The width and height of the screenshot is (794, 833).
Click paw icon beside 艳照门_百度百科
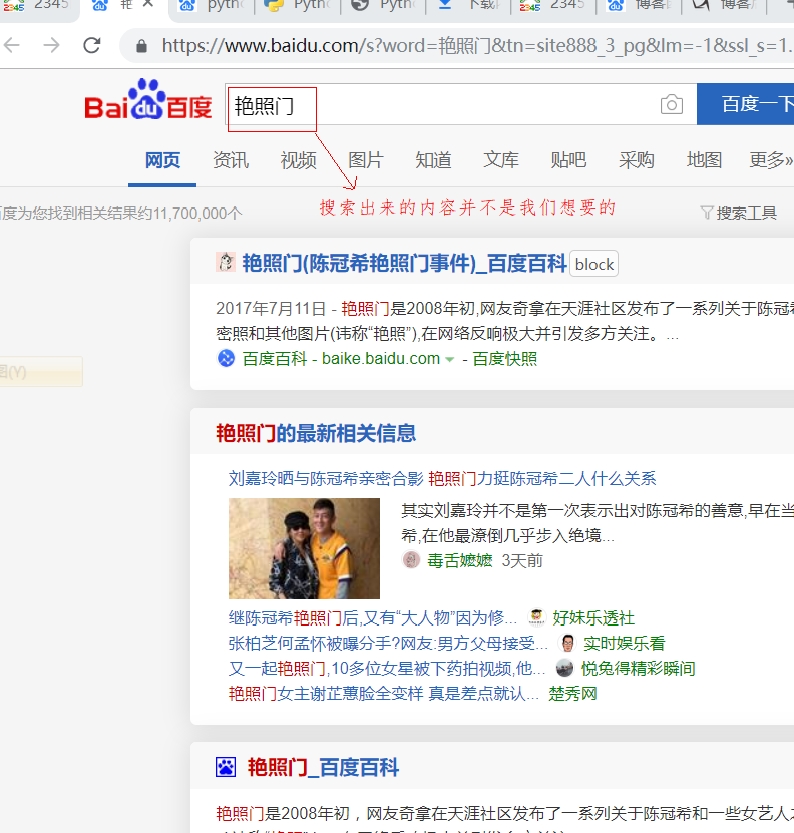[226, 767]
